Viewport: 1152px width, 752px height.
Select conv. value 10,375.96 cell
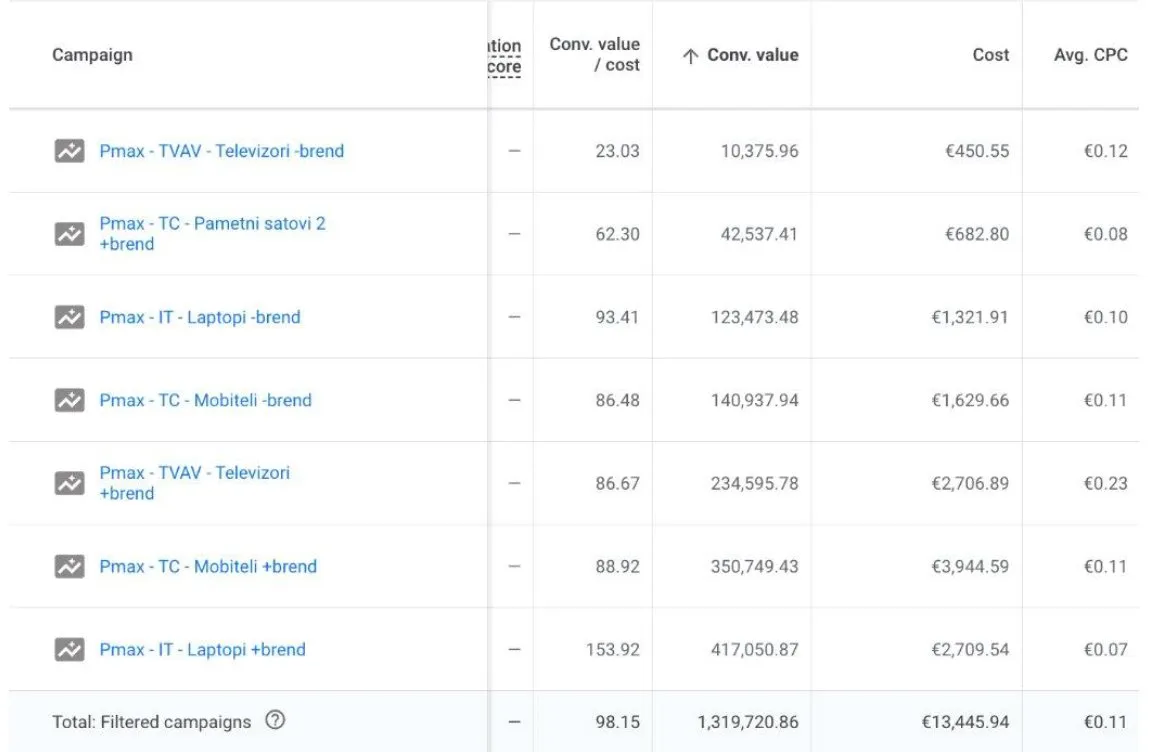(x=759, y=151)
